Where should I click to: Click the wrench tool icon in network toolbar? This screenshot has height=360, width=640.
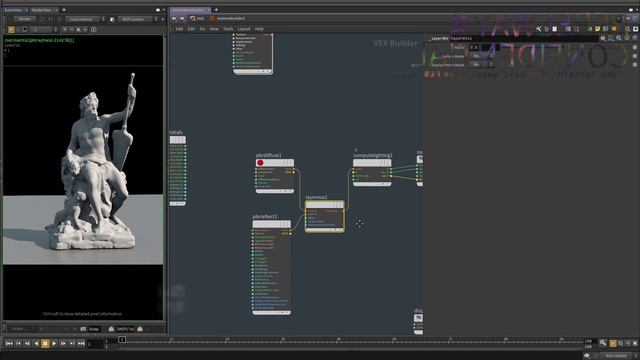click(539, 29)
